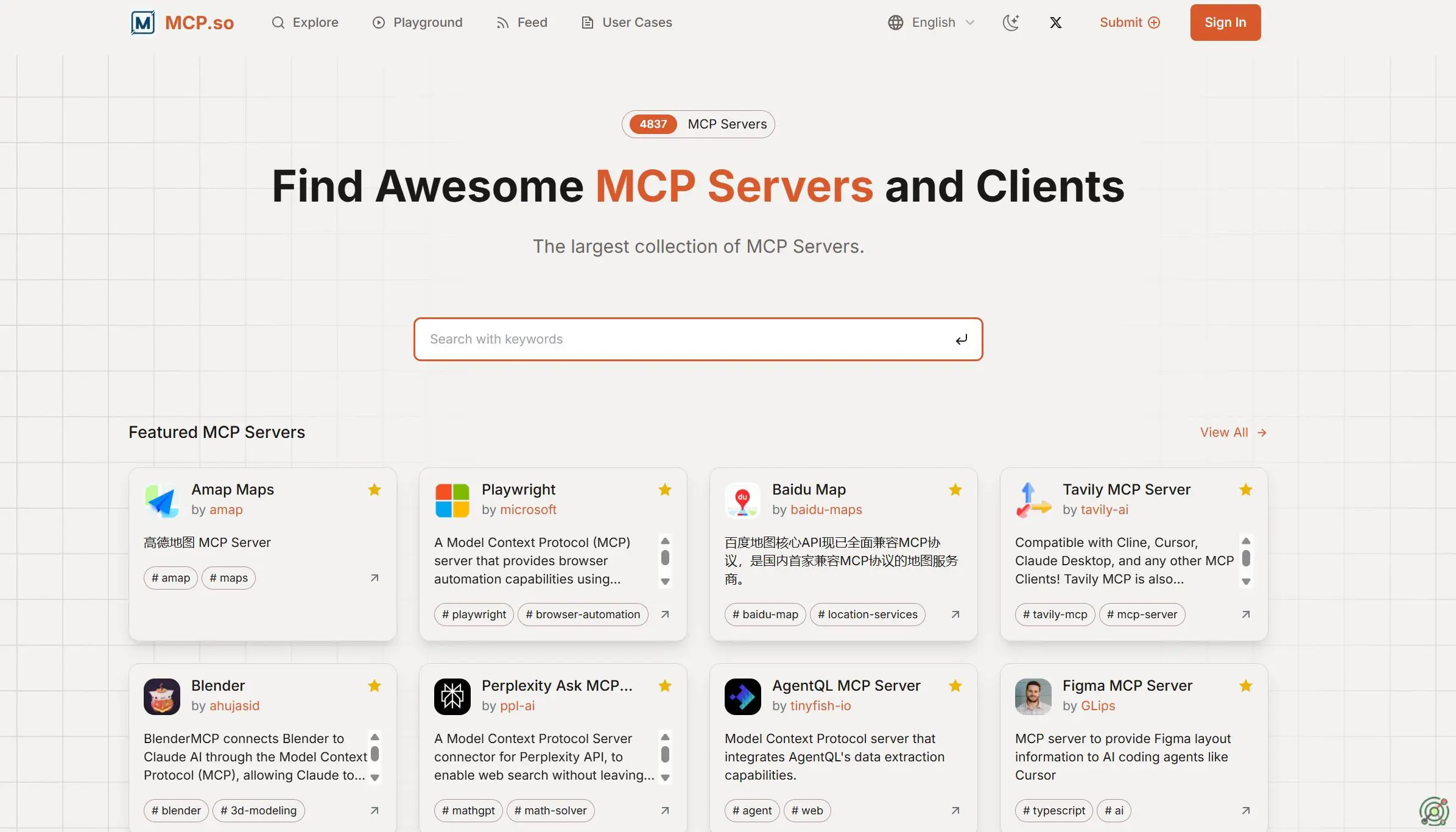The width and height of the screenshot is (1456, 832).
Task: Open the English language dropdown
Action: (x=932, y=23)
